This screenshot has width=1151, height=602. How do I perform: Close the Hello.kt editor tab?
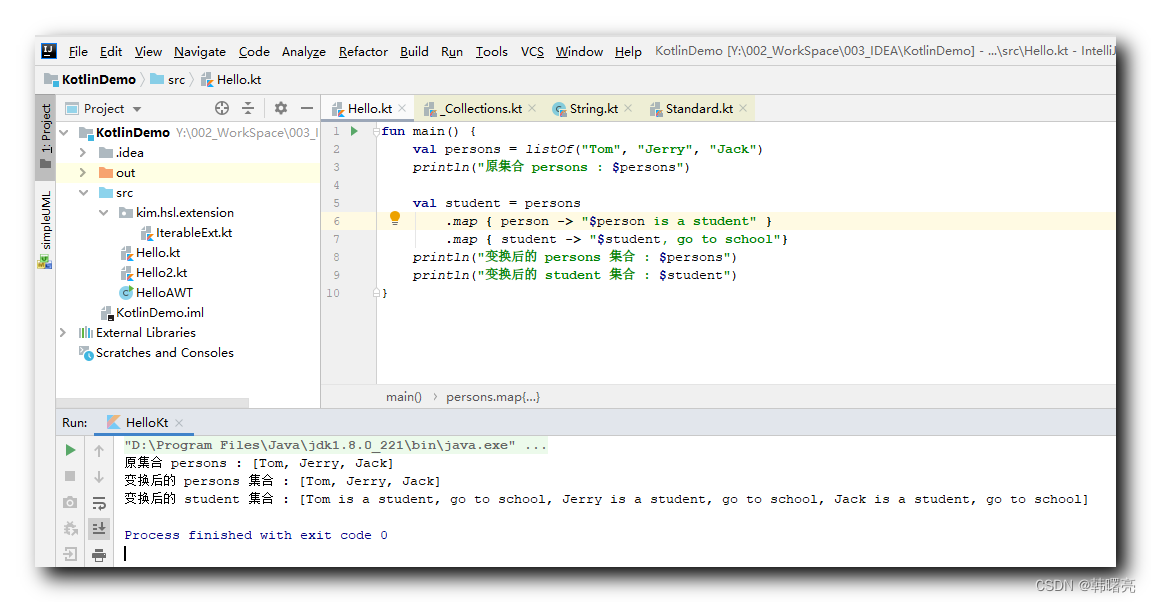pos(402,109)
